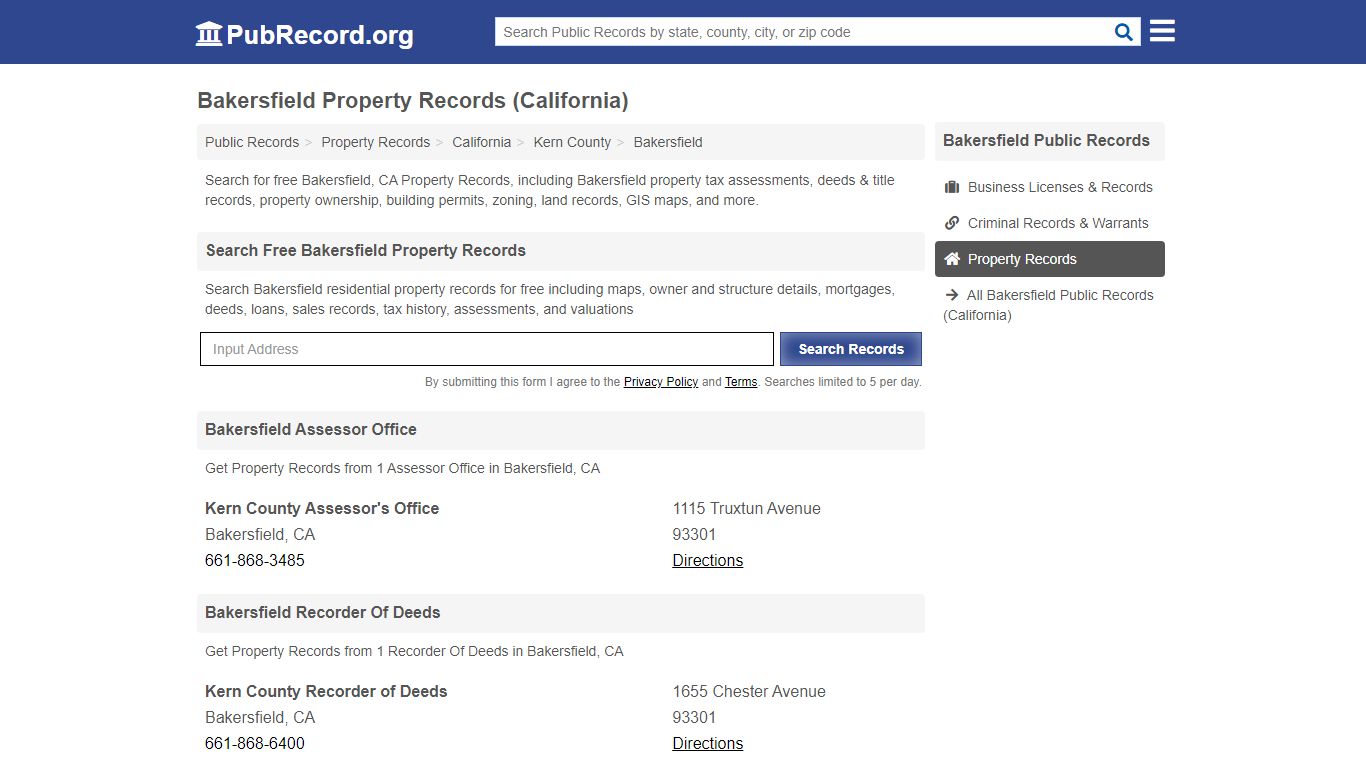Click the 1655 Chester Avenue address
Image resolution: width=1366 pixels, height=768 pixels.
[x=749, y=691]
